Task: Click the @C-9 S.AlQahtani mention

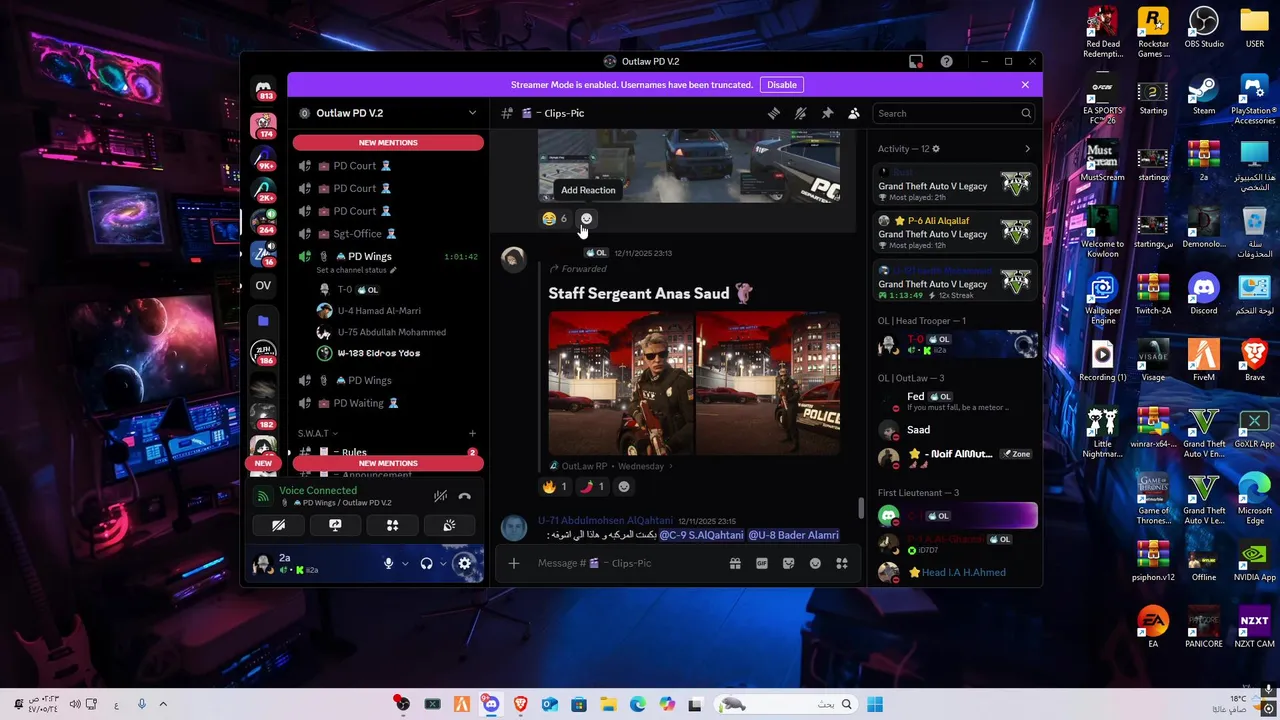Action: [701, 535]
